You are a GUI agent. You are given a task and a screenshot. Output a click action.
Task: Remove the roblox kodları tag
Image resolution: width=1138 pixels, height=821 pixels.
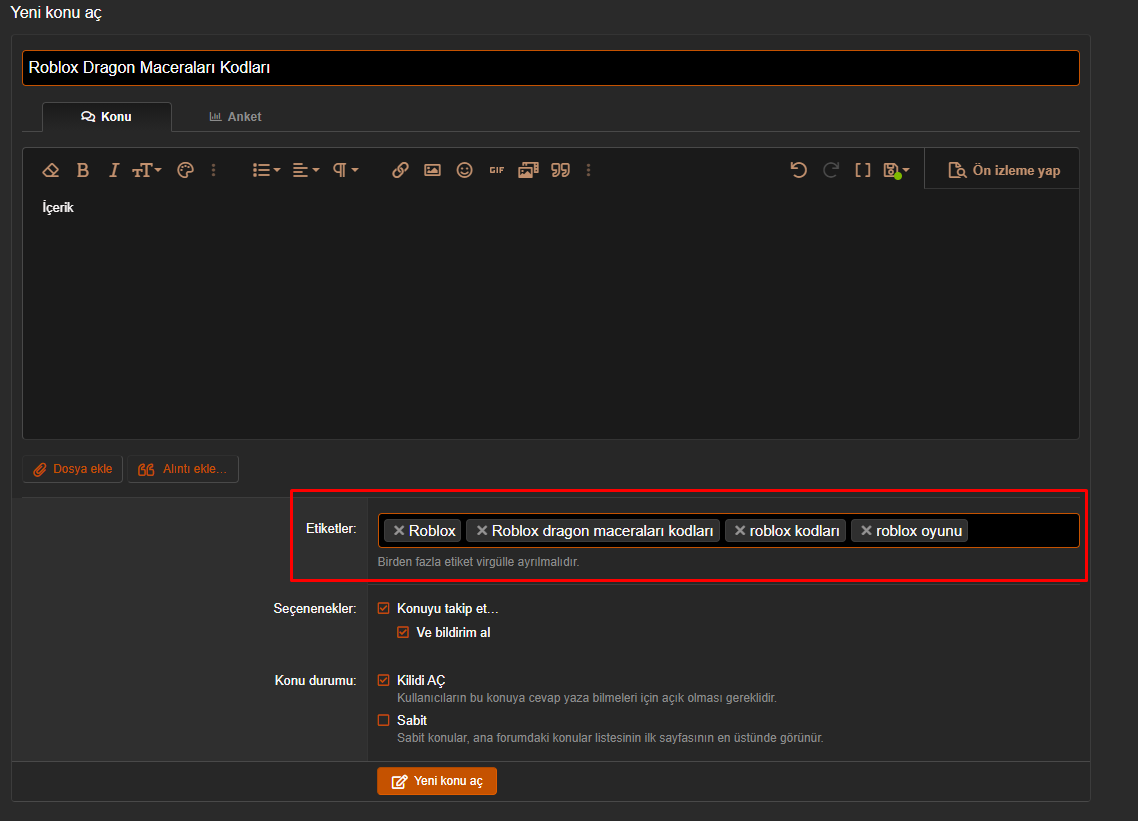[x=740, y=531]
